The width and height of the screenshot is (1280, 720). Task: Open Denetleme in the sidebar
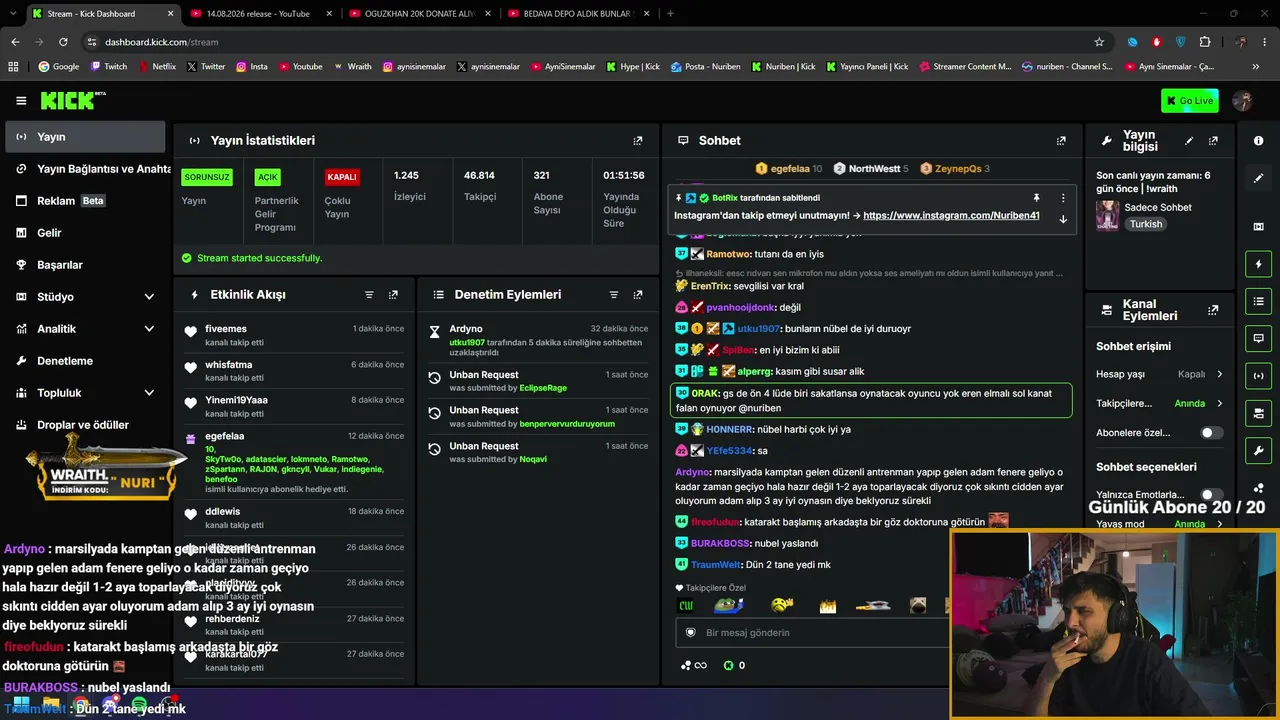pyautogui.click(x=85, y=361)
